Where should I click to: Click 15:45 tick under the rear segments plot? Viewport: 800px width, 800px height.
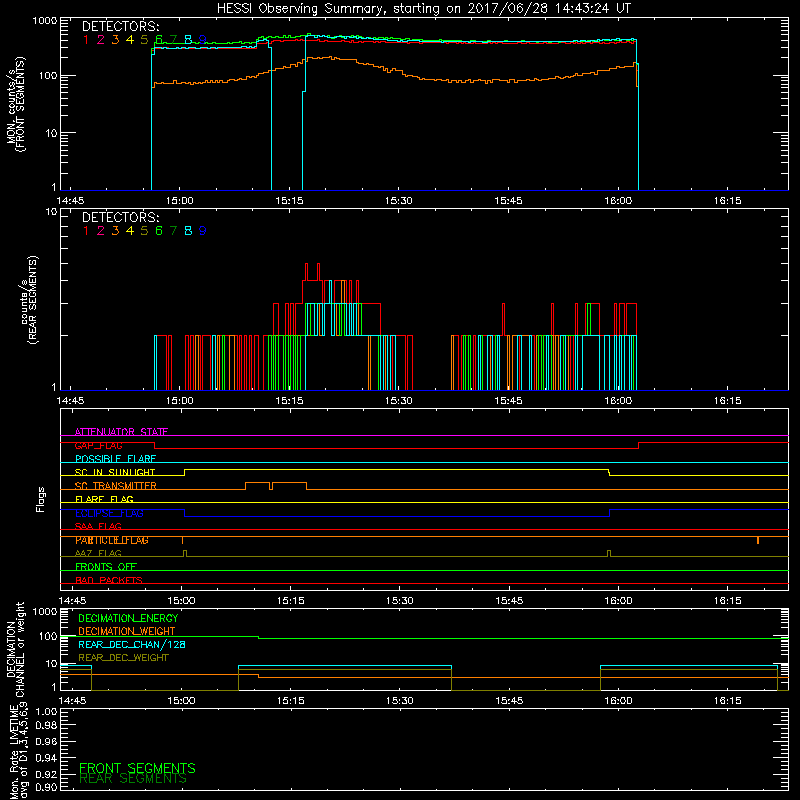click(508, 401)
